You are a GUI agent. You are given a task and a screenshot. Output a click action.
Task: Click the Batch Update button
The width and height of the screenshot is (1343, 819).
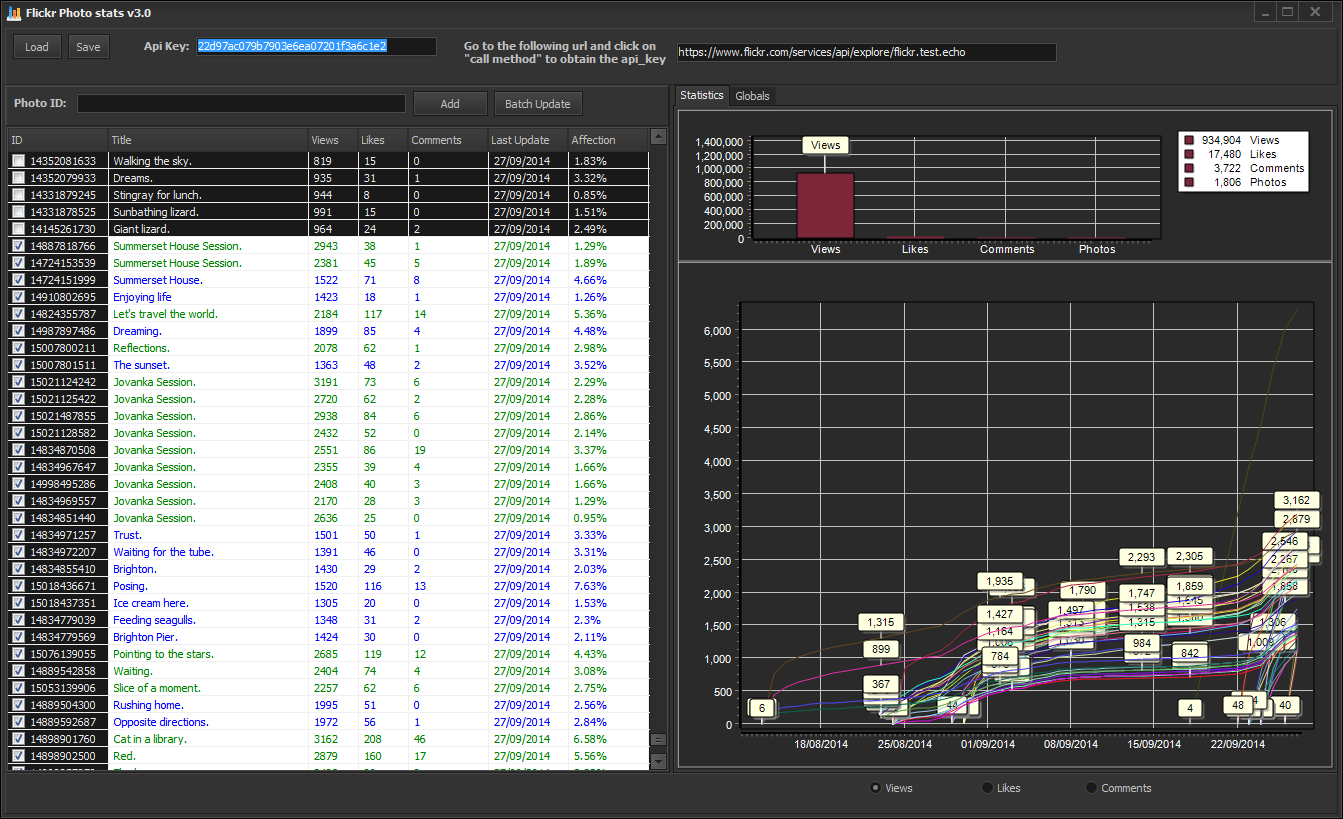[538, 104]
